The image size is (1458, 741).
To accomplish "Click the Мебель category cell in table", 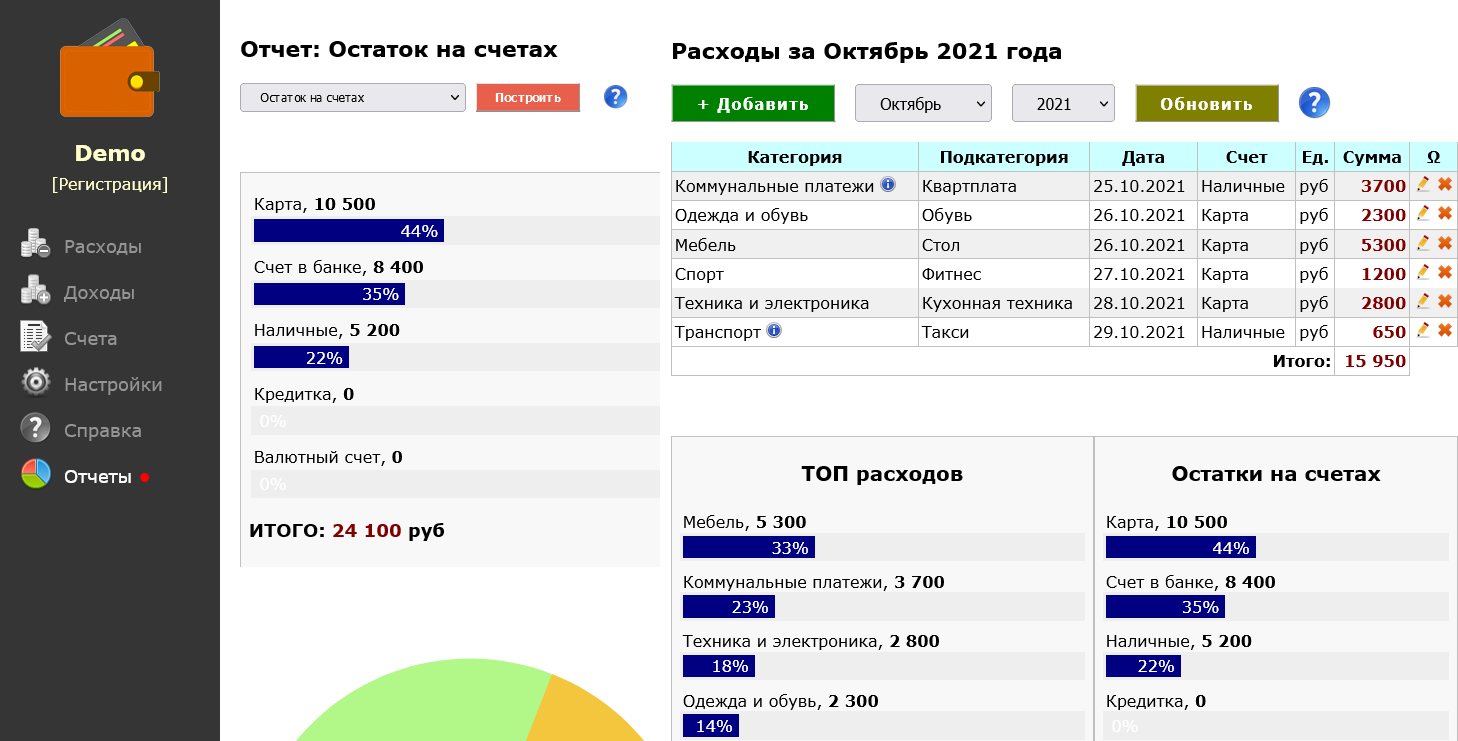I will point(795,245).
